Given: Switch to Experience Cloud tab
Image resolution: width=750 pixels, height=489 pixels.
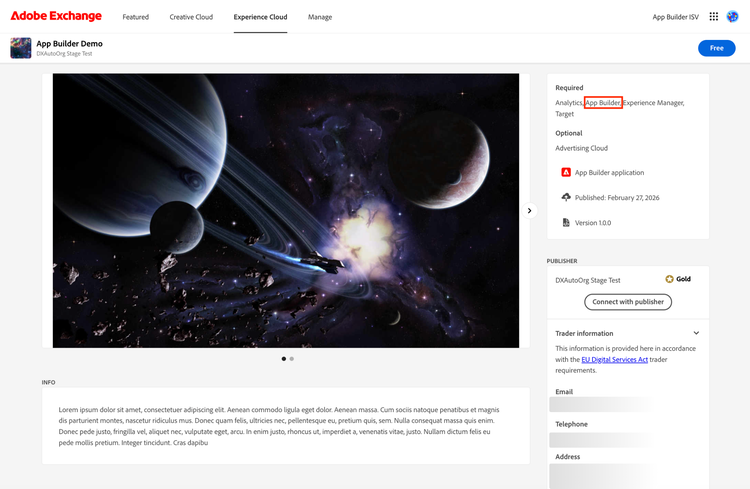Looking at the screenshot, I should click(x=260, y=17).
